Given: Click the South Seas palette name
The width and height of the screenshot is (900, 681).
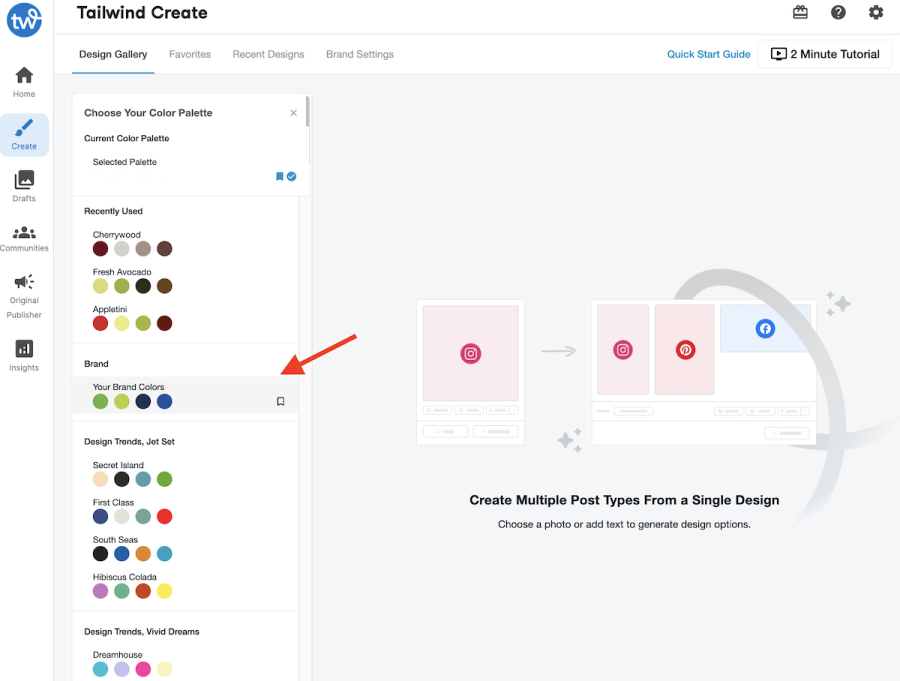Looking at the screenshot, I should coord(115,539).
